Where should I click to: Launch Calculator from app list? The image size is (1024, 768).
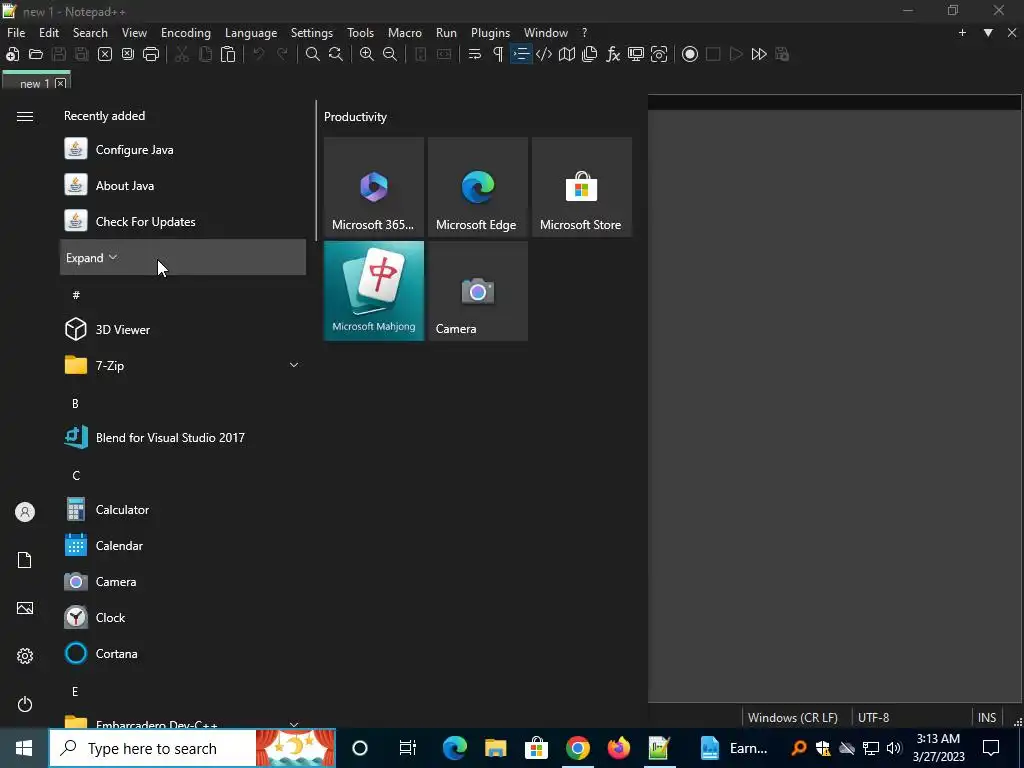pyautogui.click(x=183, y=509)
